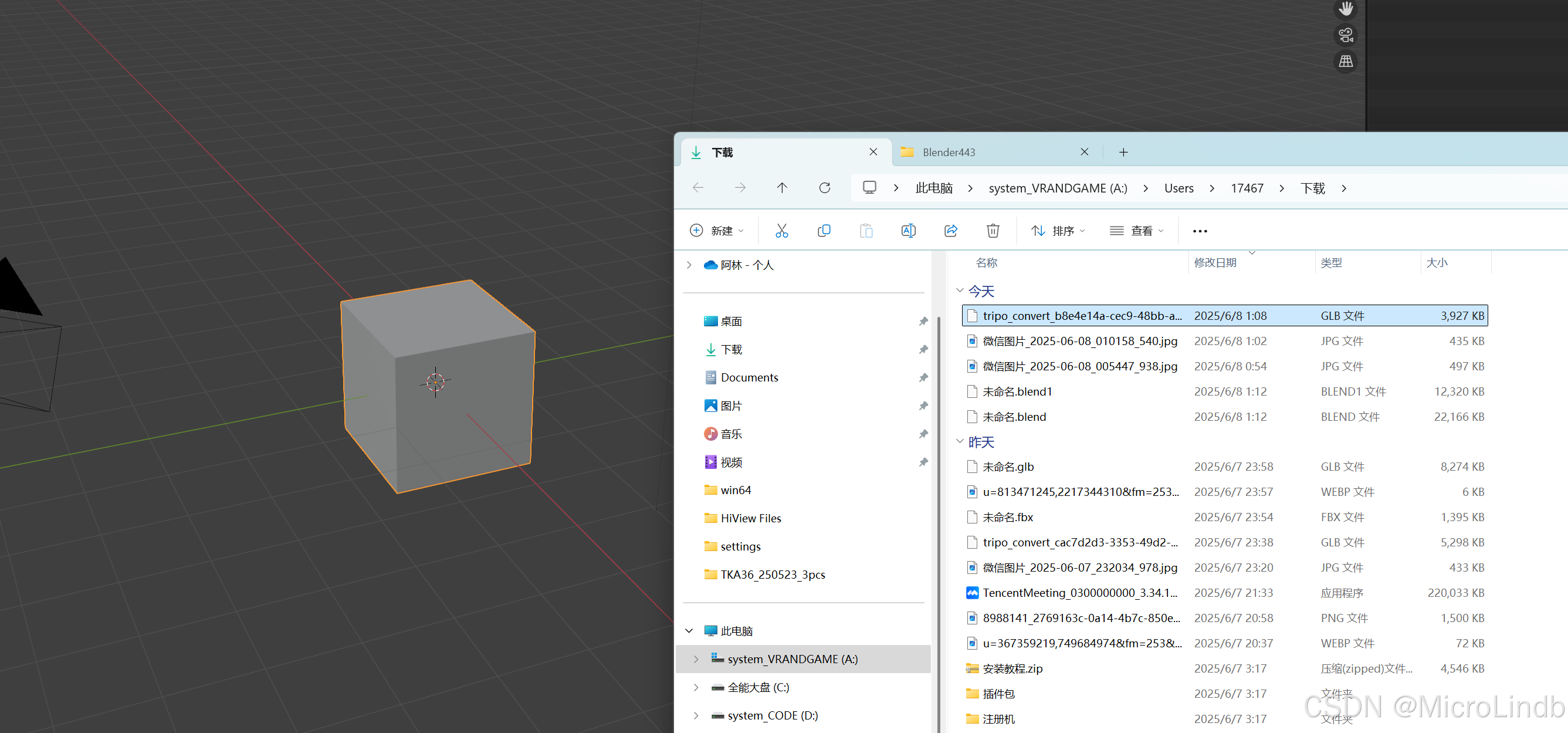The height and width of the screenshot is (733, 1568).
Task: Click the Share icon in toolbar
Action: click(950, 231)
